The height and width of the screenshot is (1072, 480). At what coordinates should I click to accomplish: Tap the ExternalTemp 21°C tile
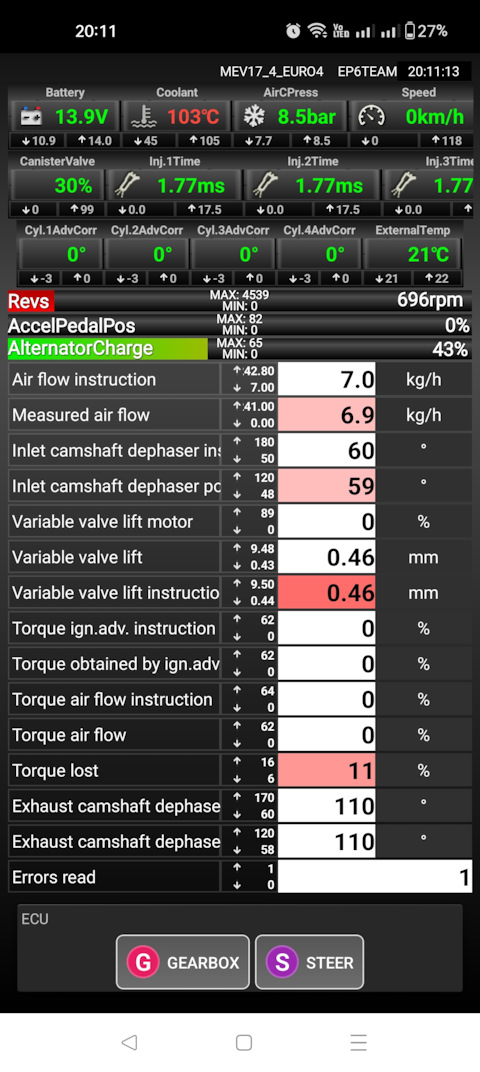point(412,254)
